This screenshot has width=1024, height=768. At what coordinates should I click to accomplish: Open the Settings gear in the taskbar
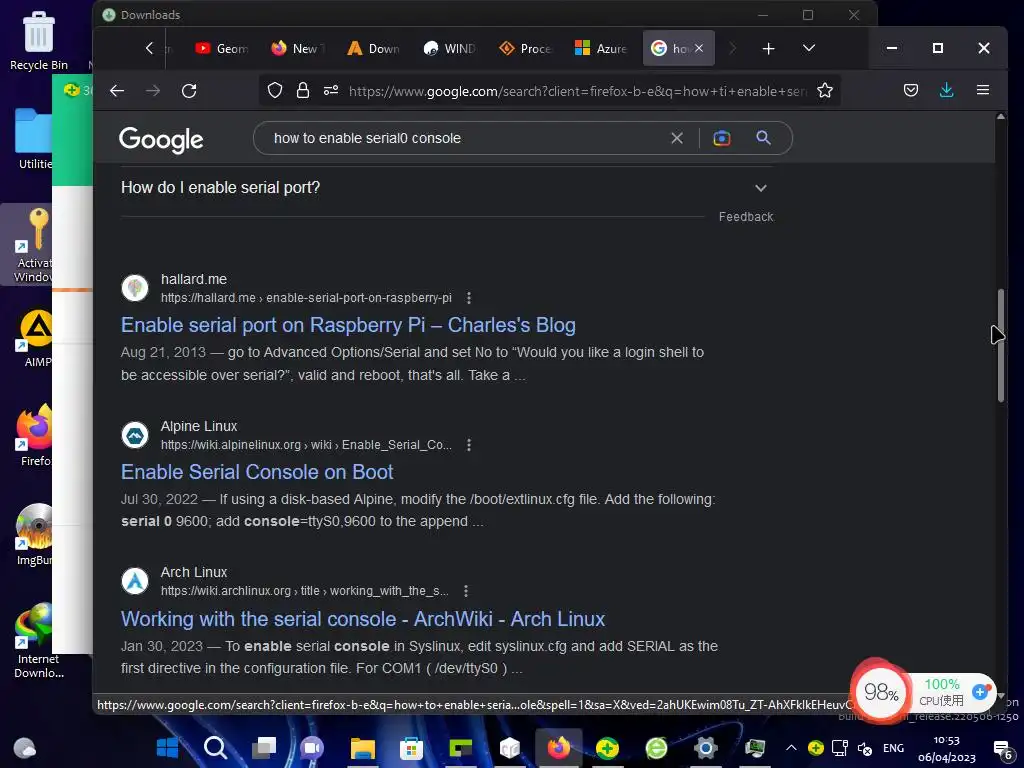705,748
